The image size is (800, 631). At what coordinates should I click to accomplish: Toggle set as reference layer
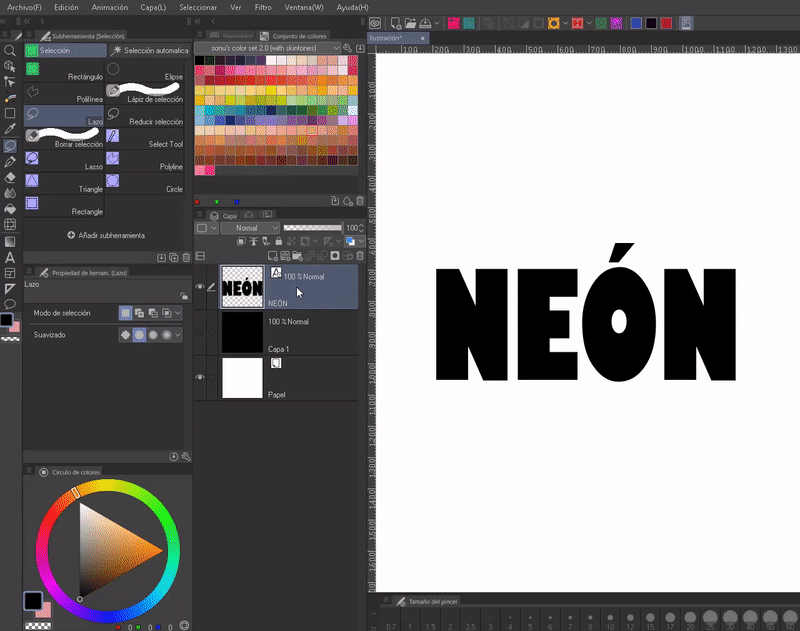(x=254, y=241)
